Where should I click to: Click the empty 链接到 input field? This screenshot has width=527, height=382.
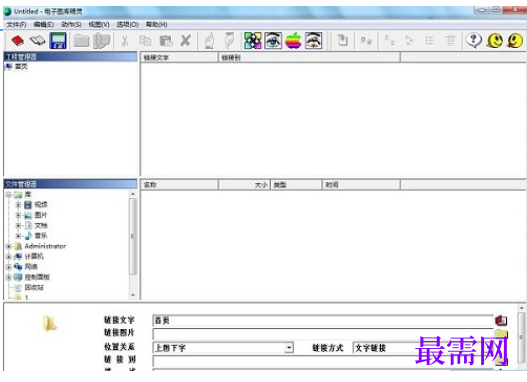click(323, 361)
